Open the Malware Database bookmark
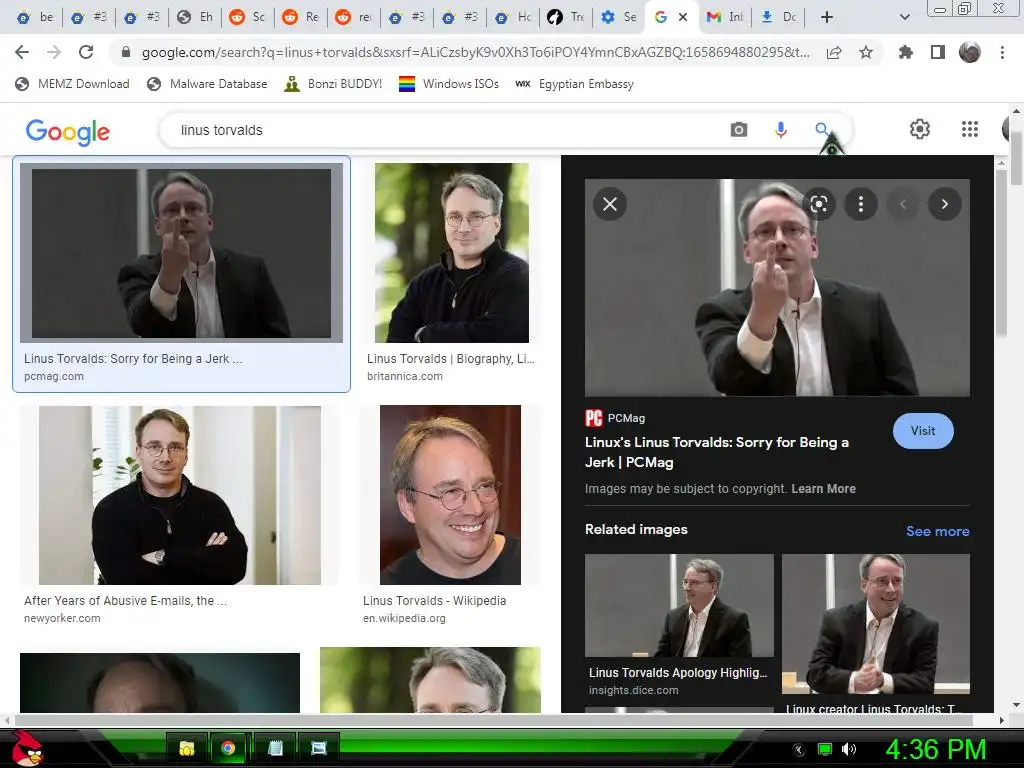Screen dimensions: 1024x768 pos(207,84)
